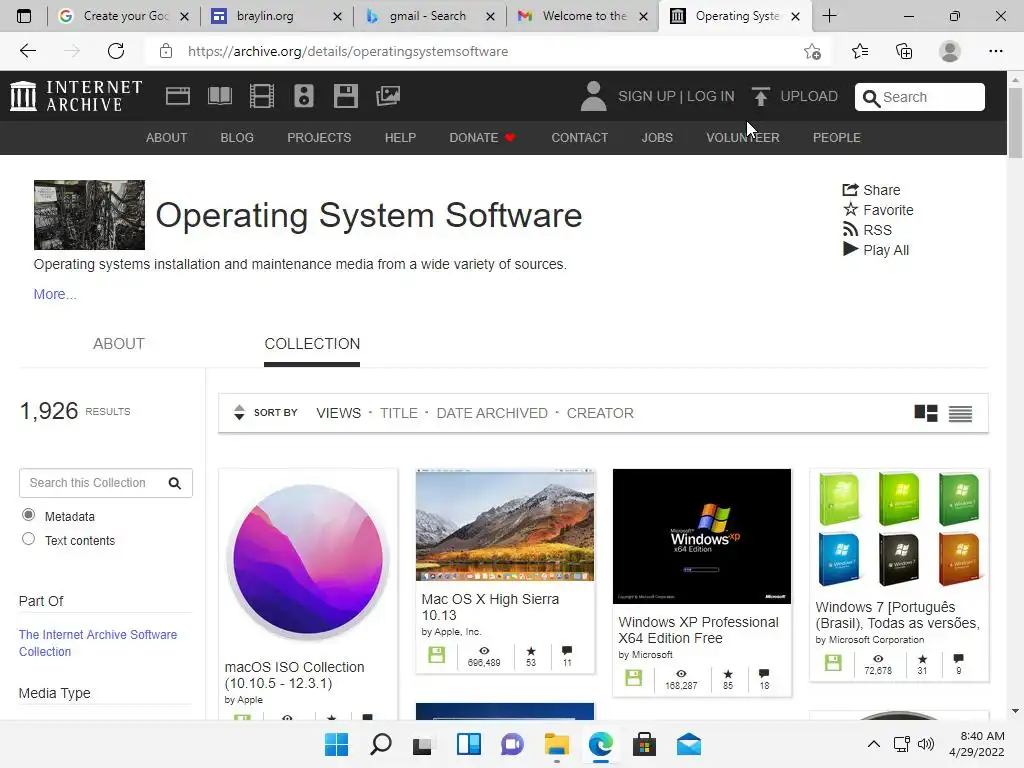
Task: Click the Play All triangle icon
Action: [850, 249]
